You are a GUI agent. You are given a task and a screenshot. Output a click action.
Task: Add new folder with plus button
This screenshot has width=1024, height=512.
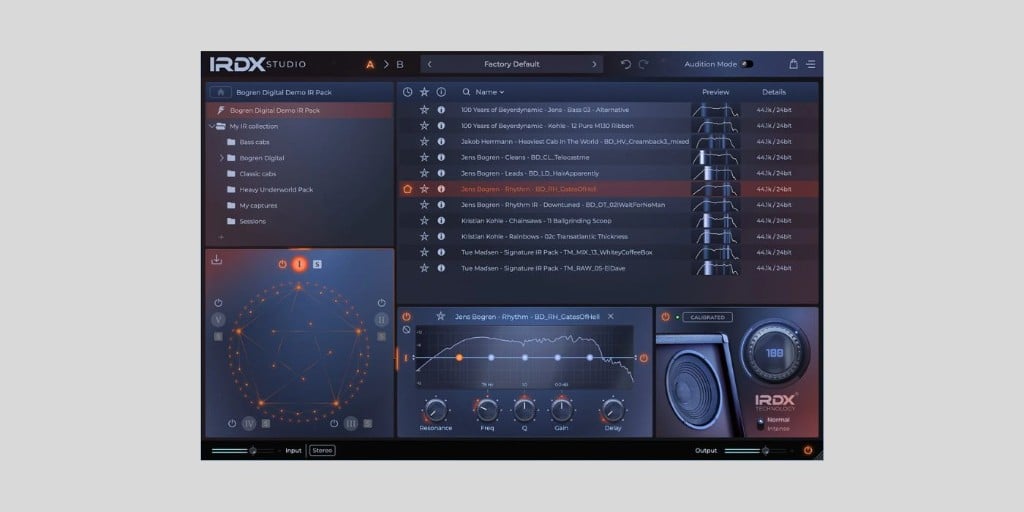point(221,237)
